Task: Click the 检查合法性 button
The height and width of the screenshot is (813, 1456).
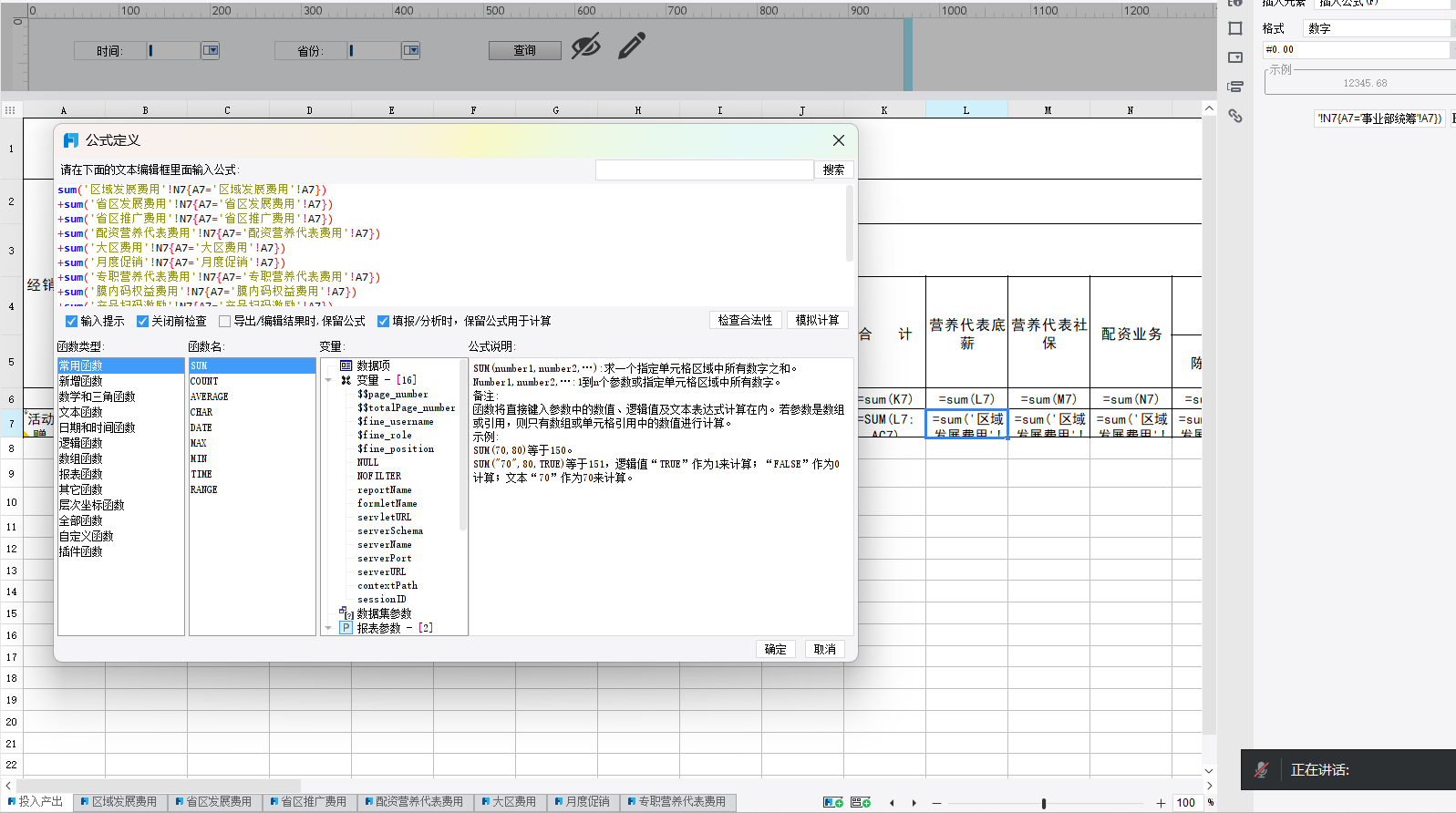Action: (745, 320)
